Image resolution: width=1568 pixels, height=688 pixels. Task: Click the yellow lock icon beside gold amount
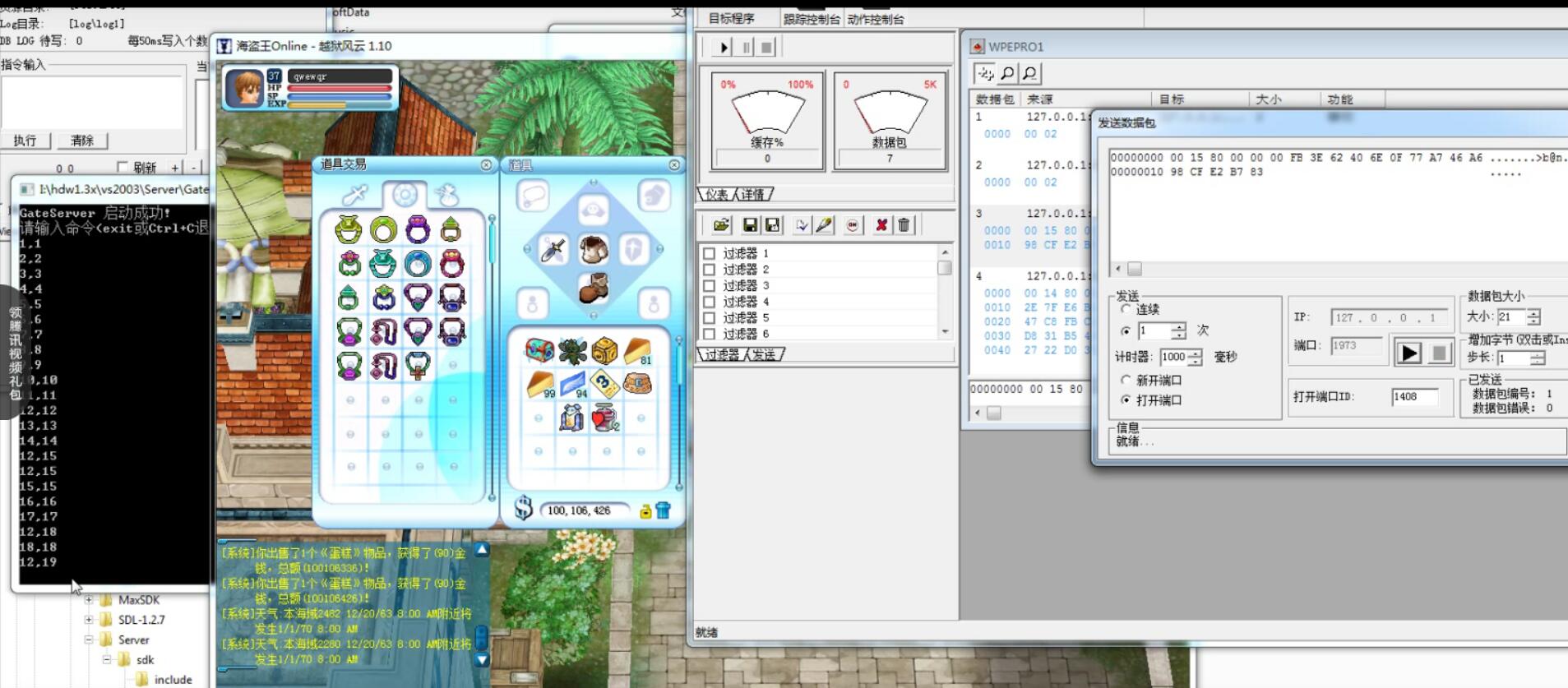pyautogui.click(x=645, y=511)
